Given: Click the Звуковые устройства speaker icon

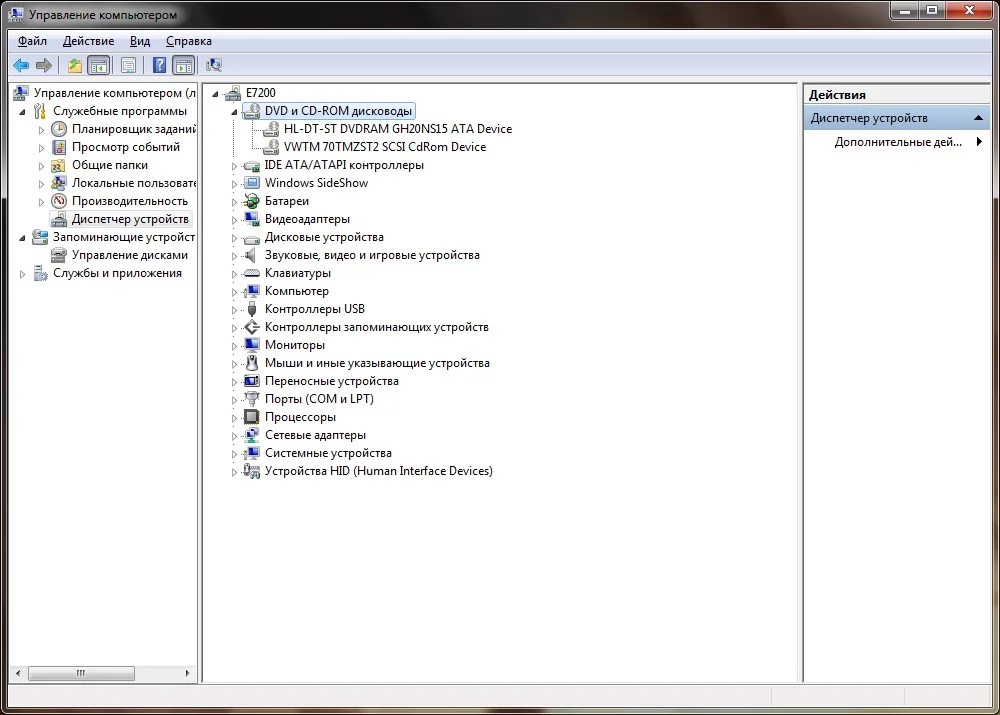Looking at the screenshot, I should click(x=253, y=255).
